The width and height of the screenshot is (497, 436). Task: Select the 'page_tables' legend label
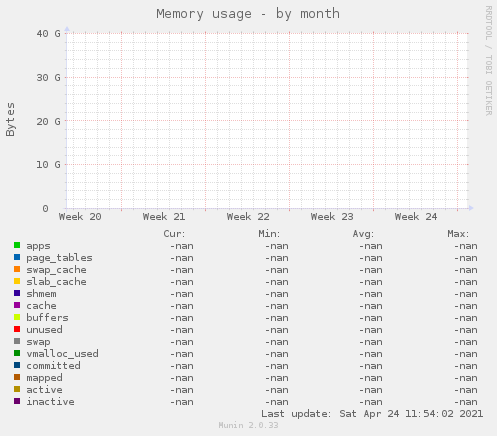click(x=59, y=258)
